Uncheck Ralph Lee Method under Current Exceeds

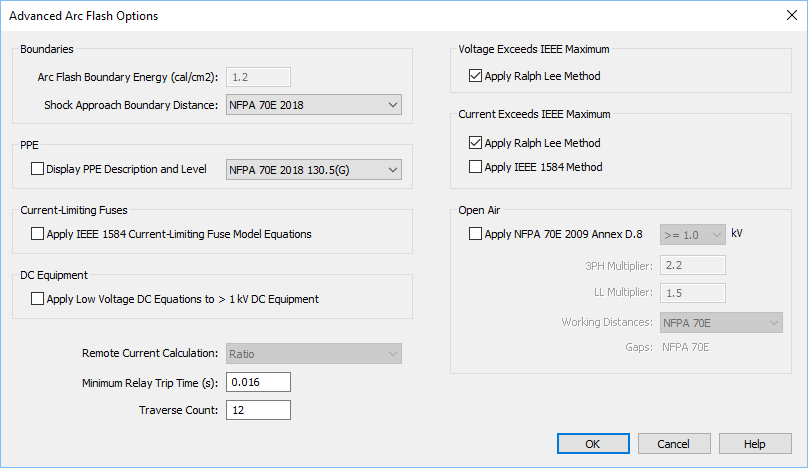click(475, 143)
